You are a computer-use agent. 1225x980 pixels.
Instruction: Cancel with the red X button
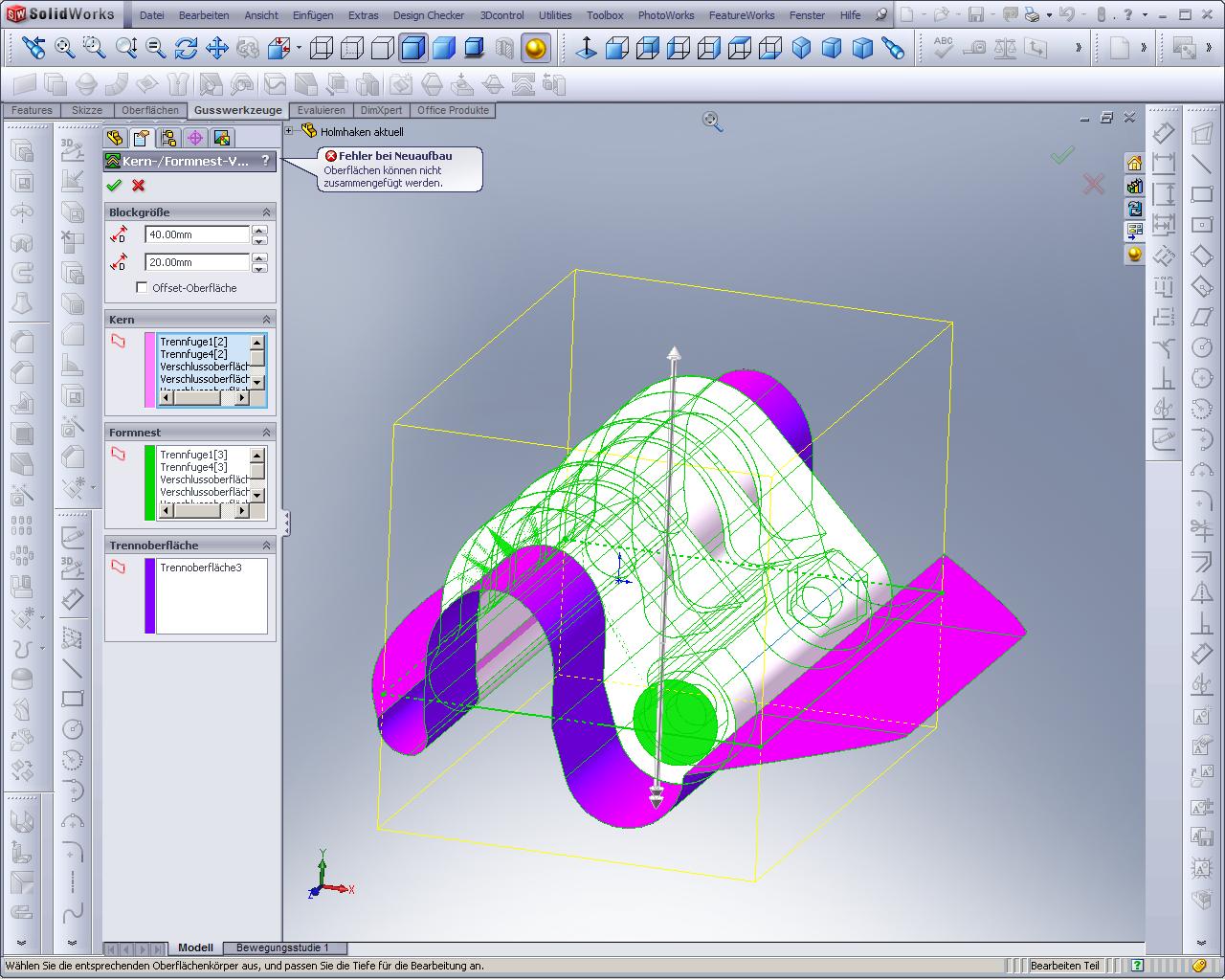click(139, 186)
